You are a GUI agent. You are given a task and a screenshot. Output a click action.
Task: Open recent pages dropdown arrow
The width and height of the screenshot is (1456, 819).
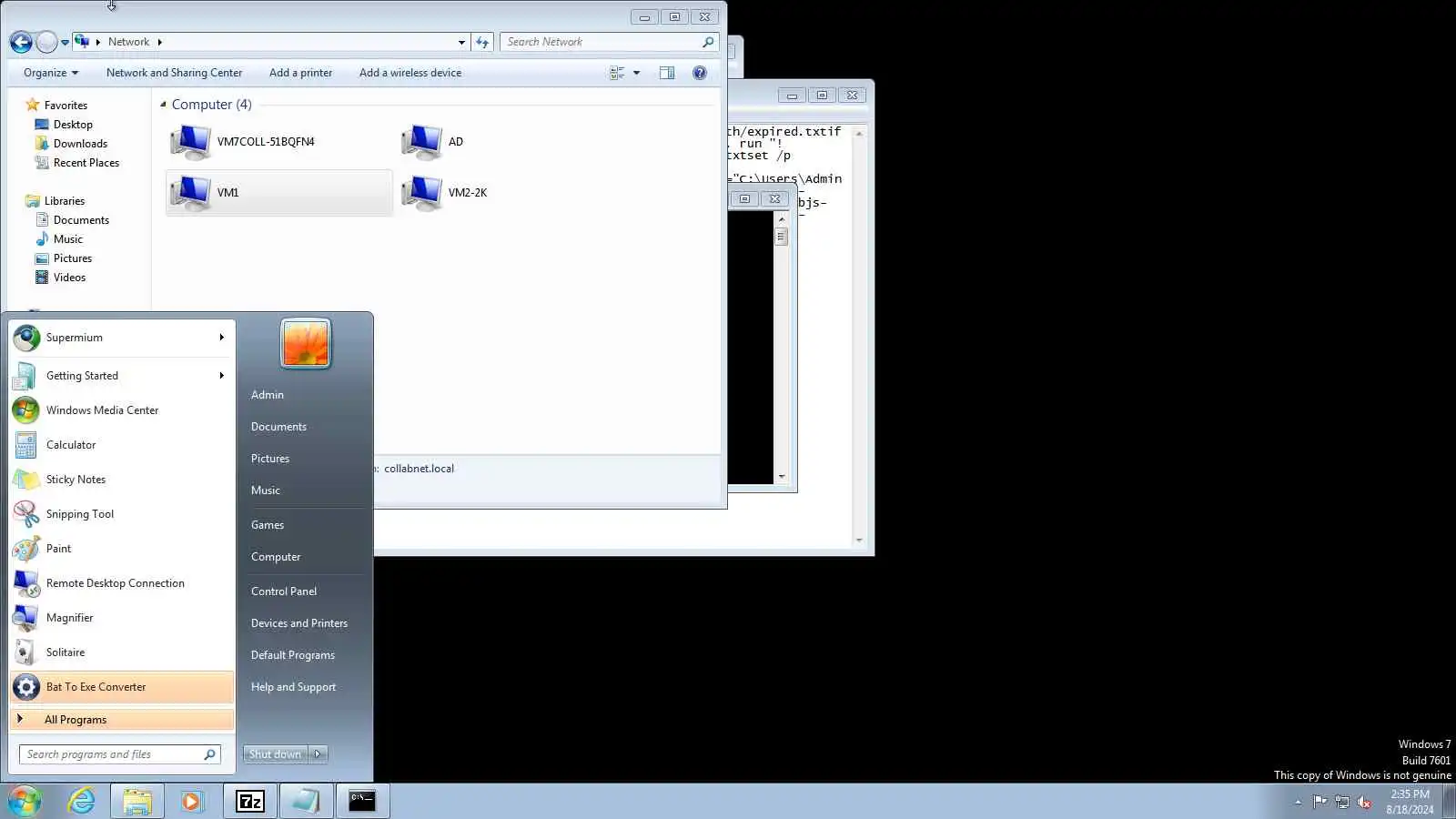[x=65, y=42]
